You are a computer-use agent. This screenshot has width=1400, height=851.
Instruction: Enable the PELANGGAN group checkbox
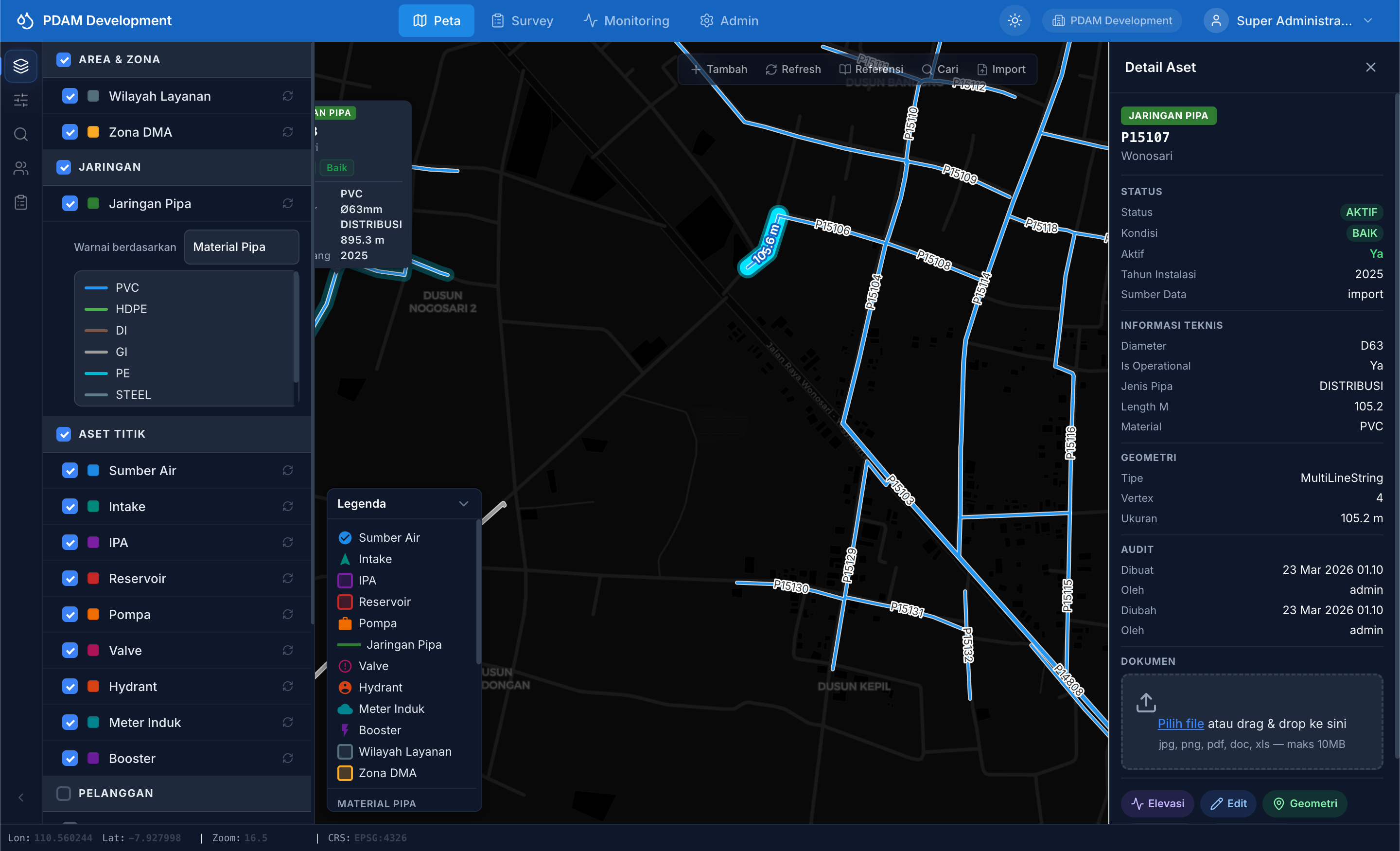[64, 793]
